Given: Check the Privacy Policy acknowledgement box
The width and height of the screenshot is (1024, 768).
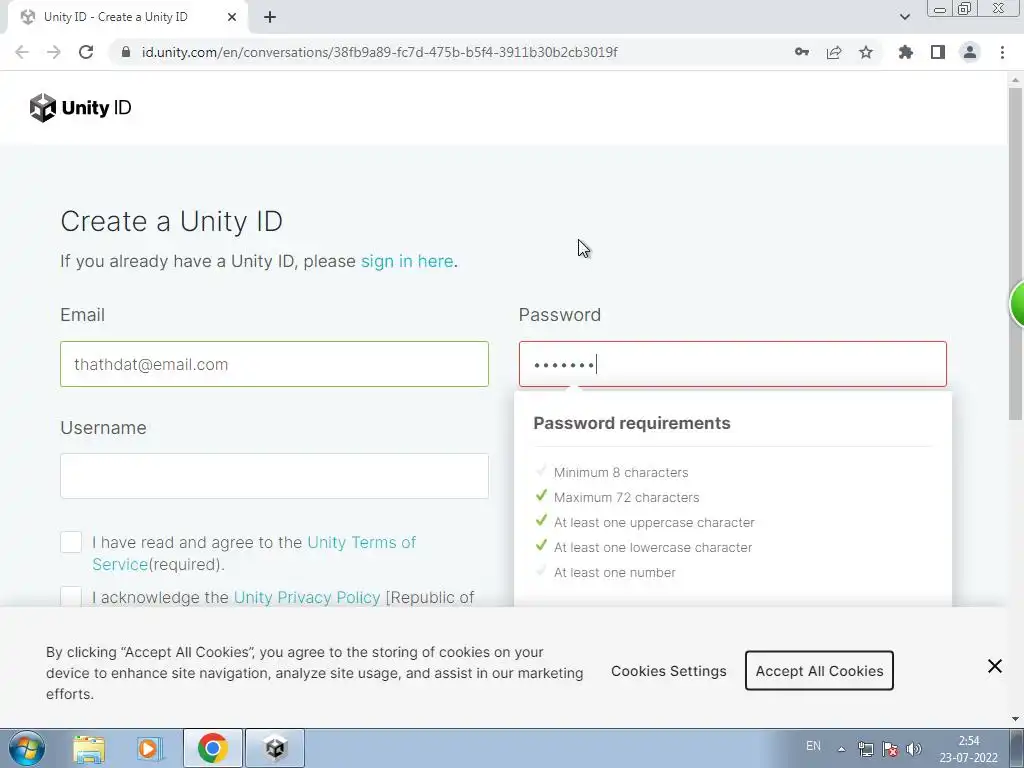Looking at the screenshot, I should coord(71,596).
